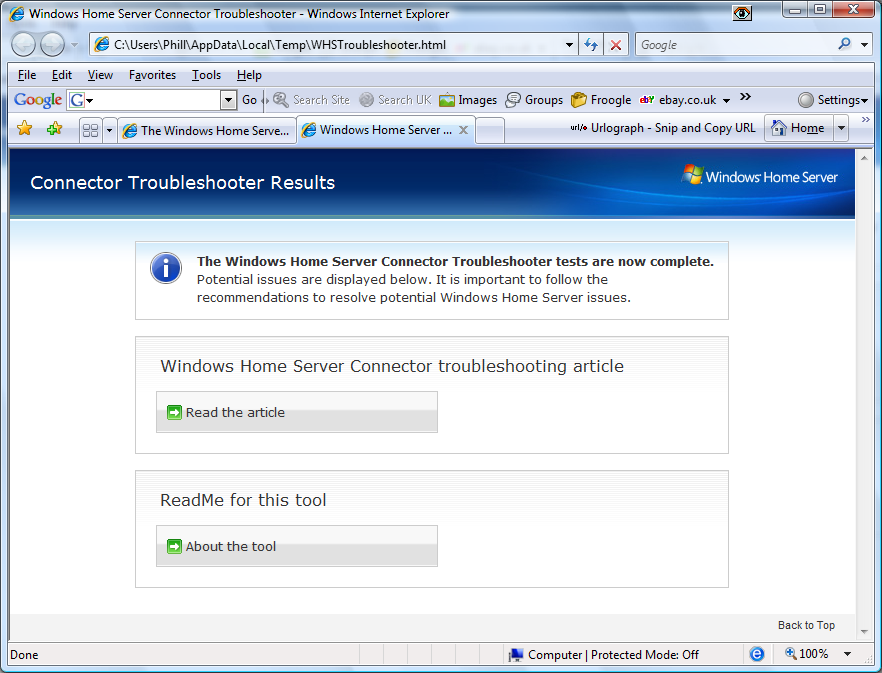The image size is (882, 673).
Task: Click the About the tool link
Action: [x=231, y=546]
